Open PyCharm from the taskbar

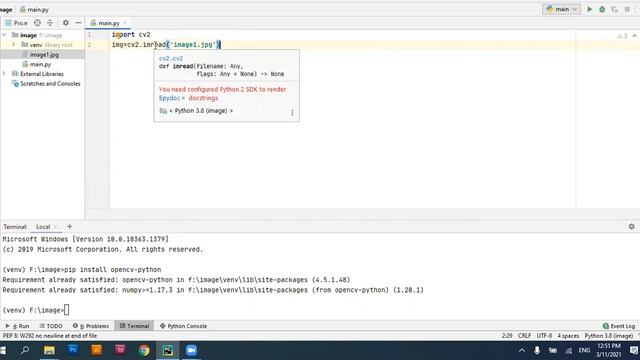[x=167, y=350]
